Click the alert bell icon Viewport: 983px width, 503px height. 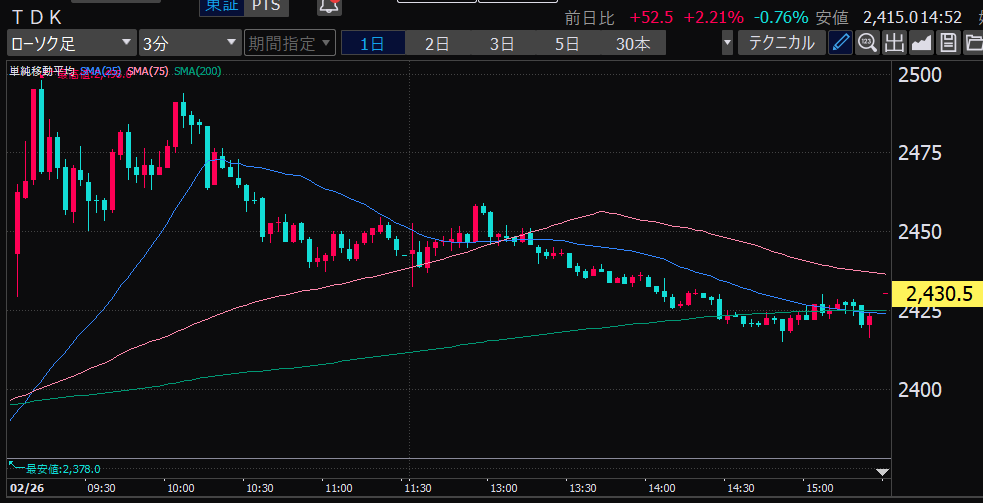tap(327, 6)
